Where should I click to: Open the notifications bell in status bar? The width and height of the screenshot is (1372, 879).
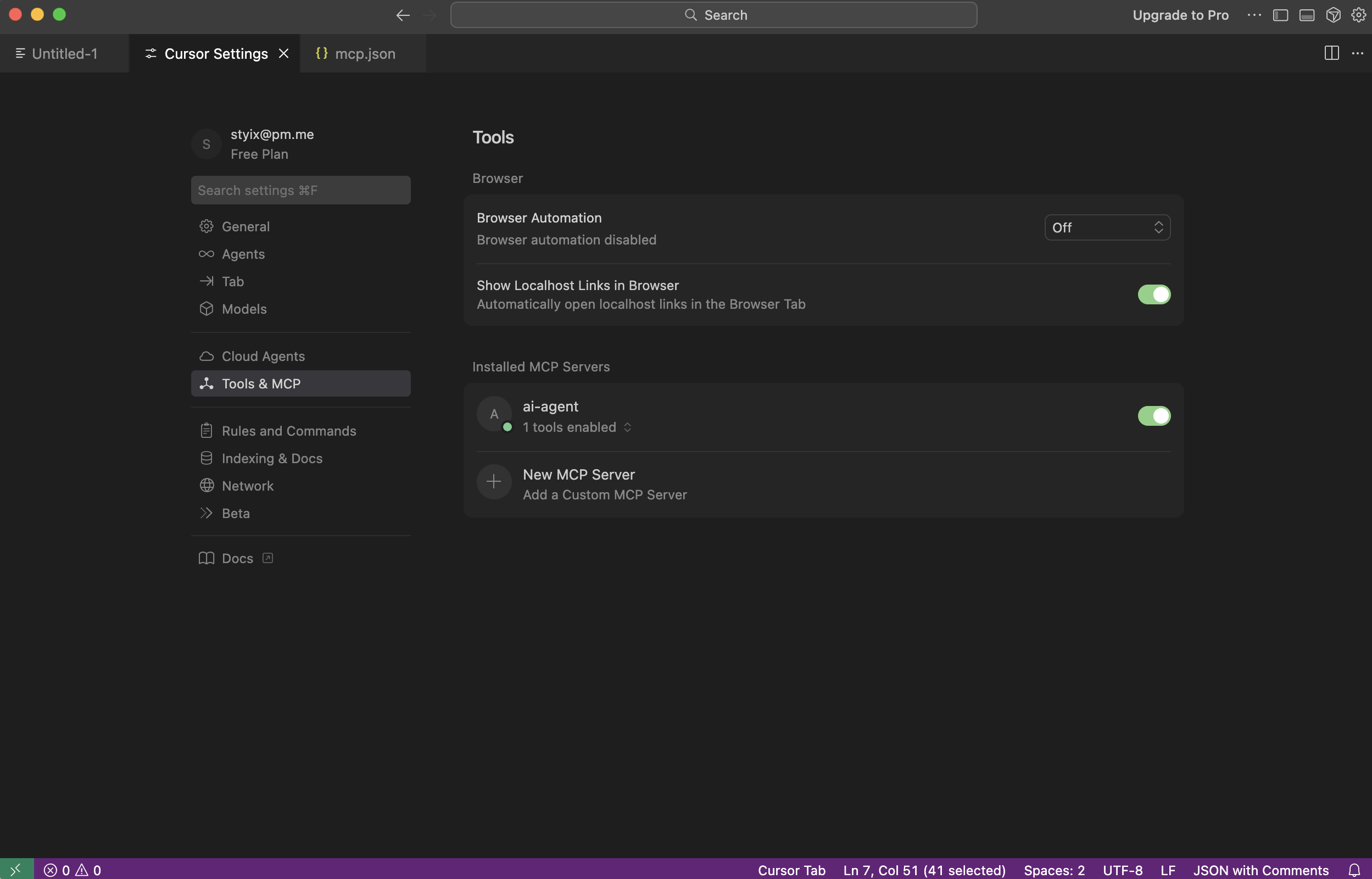(1354, 870)
